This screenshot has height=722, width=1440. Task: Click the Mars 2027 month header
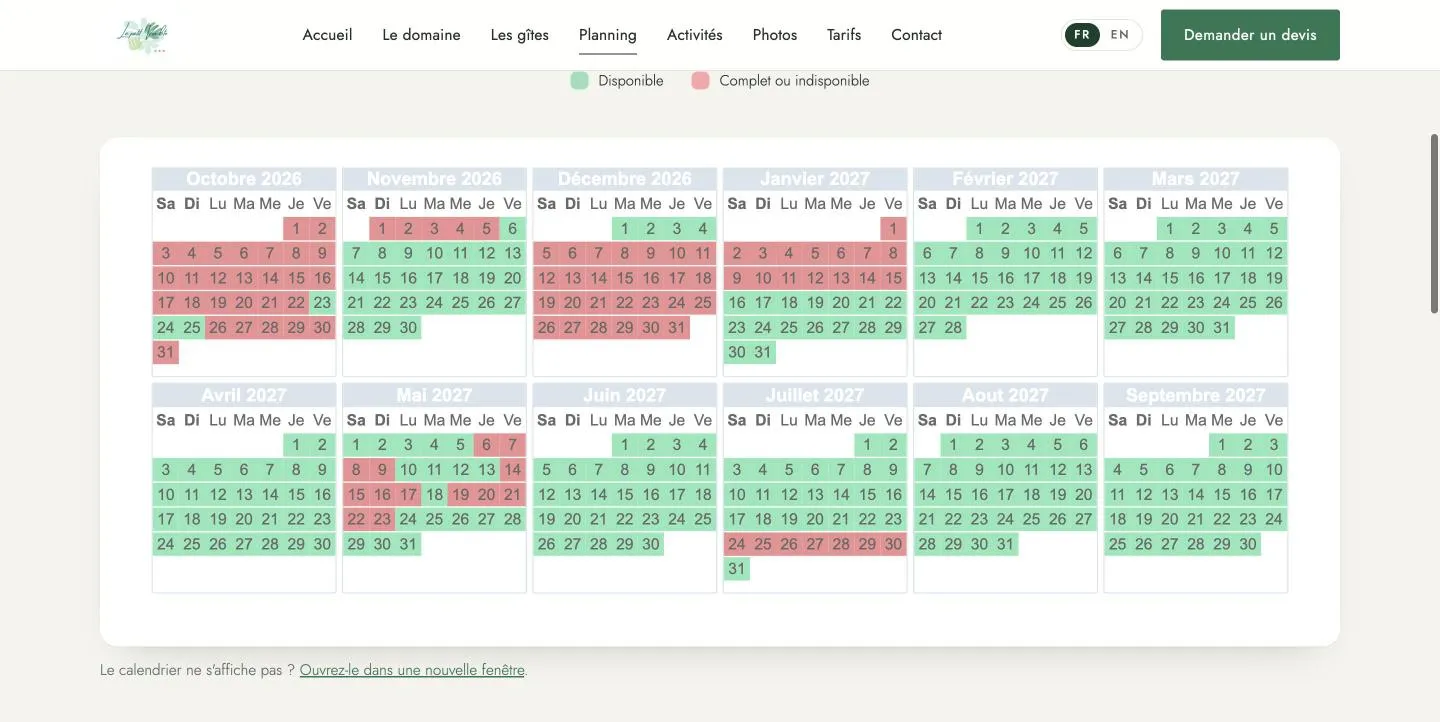(1196, 179)
